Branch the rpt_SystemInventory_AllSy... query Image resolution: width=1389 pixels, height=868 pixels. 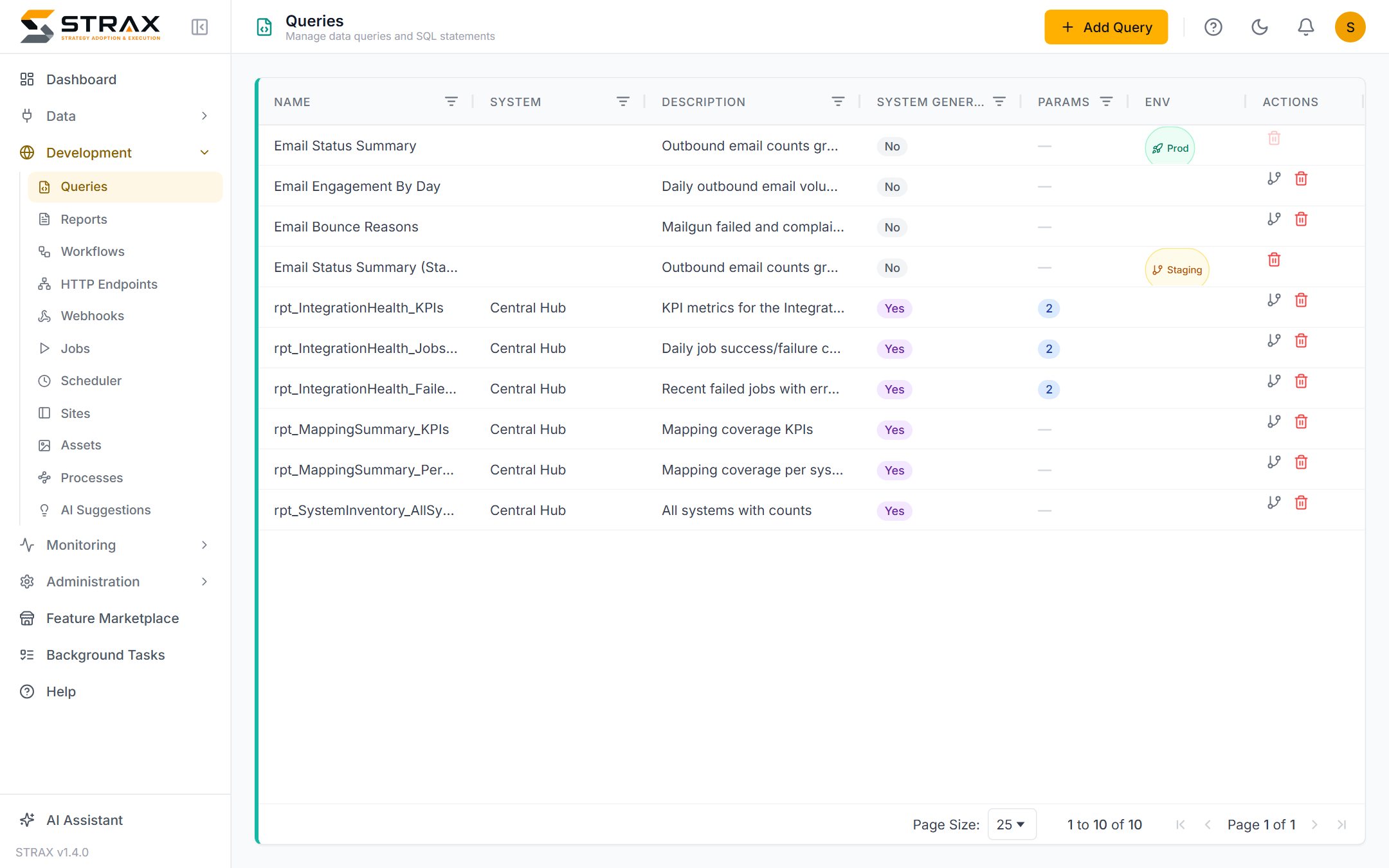pyautogui.click(x=1274, y=503)
